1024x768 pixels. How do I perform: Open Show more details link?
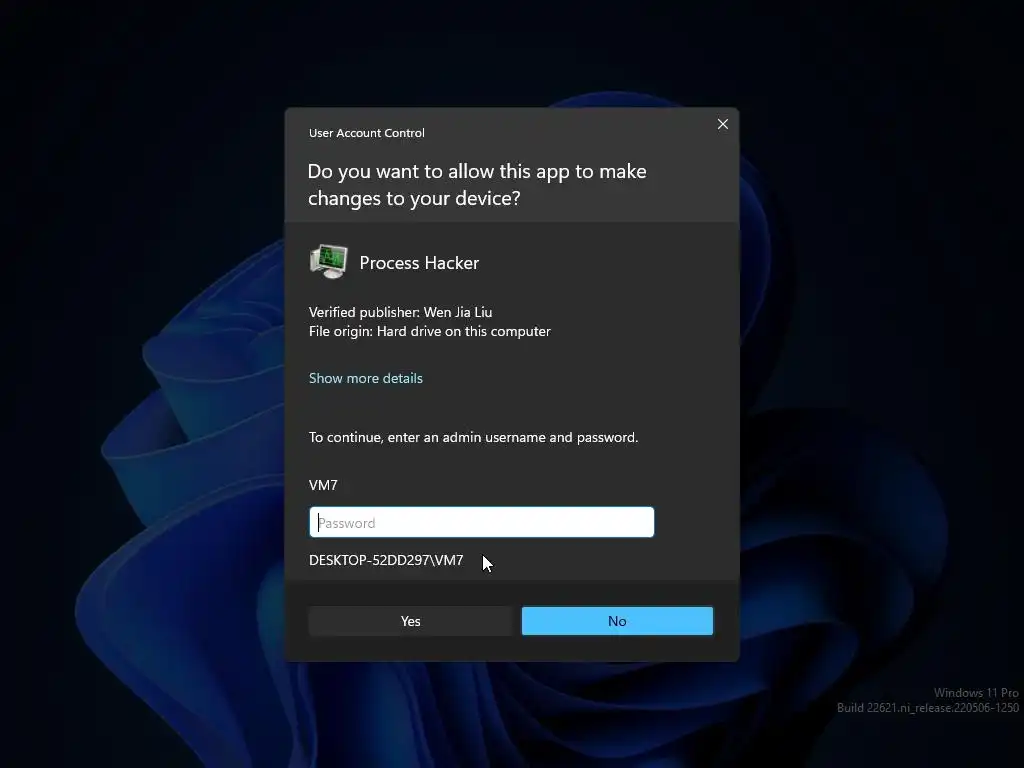(366, 378)
